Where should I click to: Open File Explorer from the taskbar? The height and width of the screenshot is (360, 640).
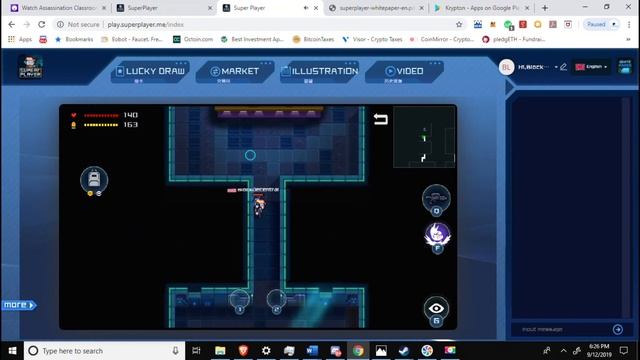(x=220, y=351)
